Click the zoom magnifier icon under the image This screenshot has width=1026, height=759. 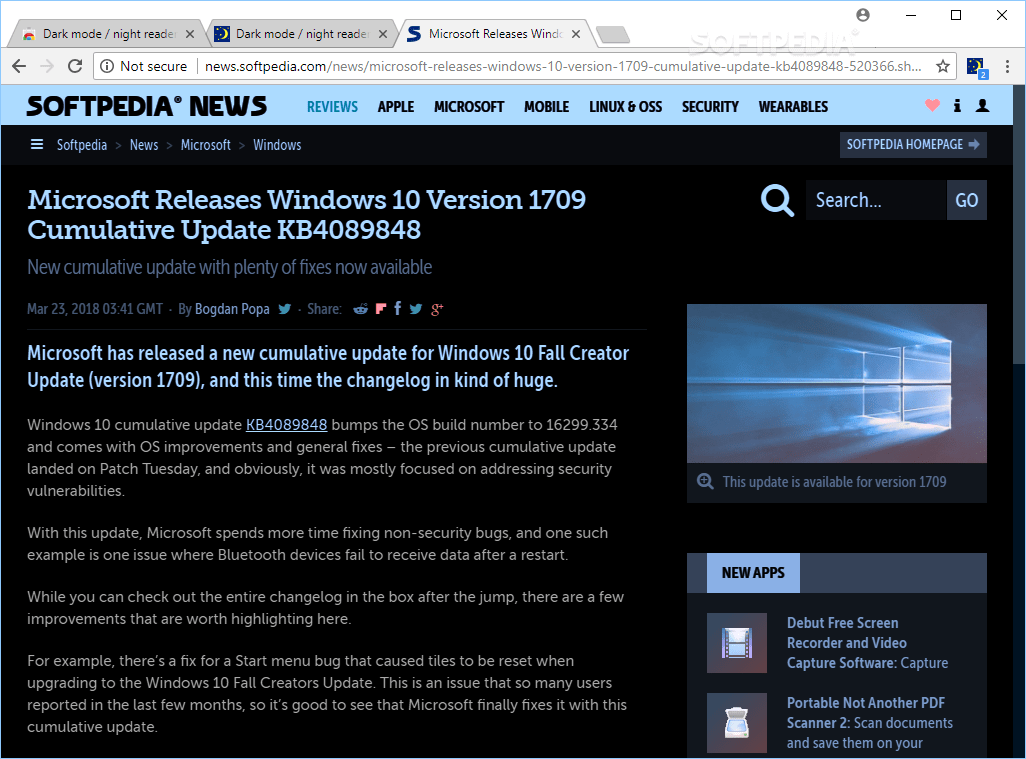[705, 482]
